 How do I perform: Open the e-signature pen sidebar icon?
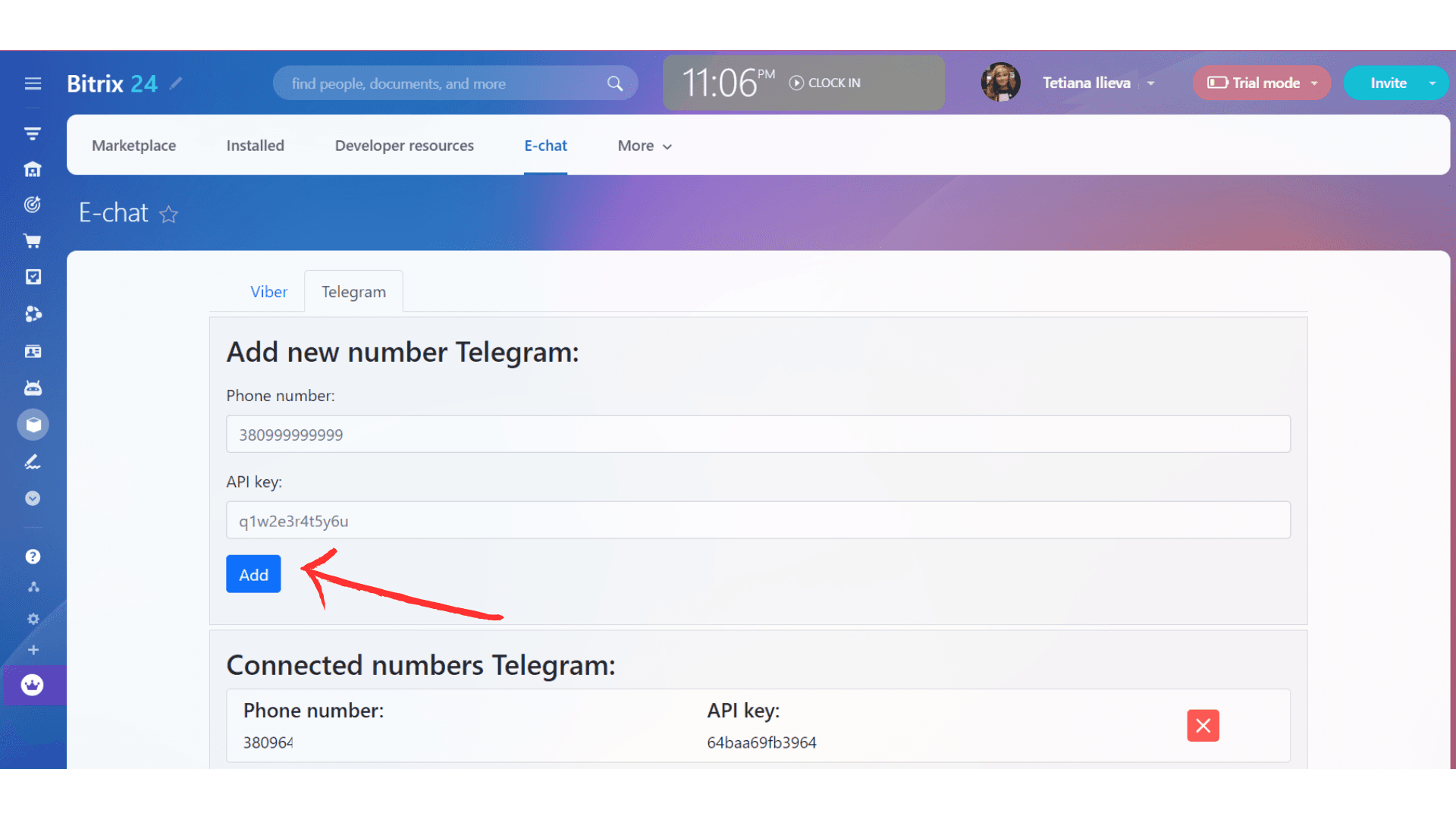click(33, 462)
